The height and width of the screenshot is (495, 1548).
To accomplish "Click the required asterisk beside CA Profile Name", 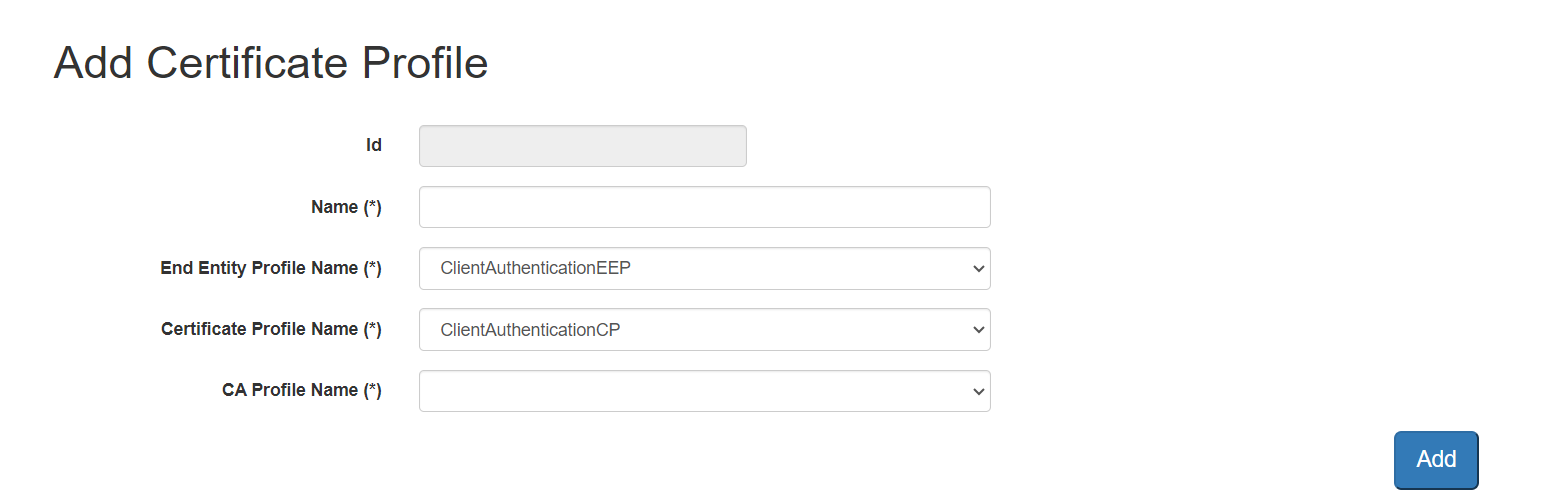I will coord(372,390).
